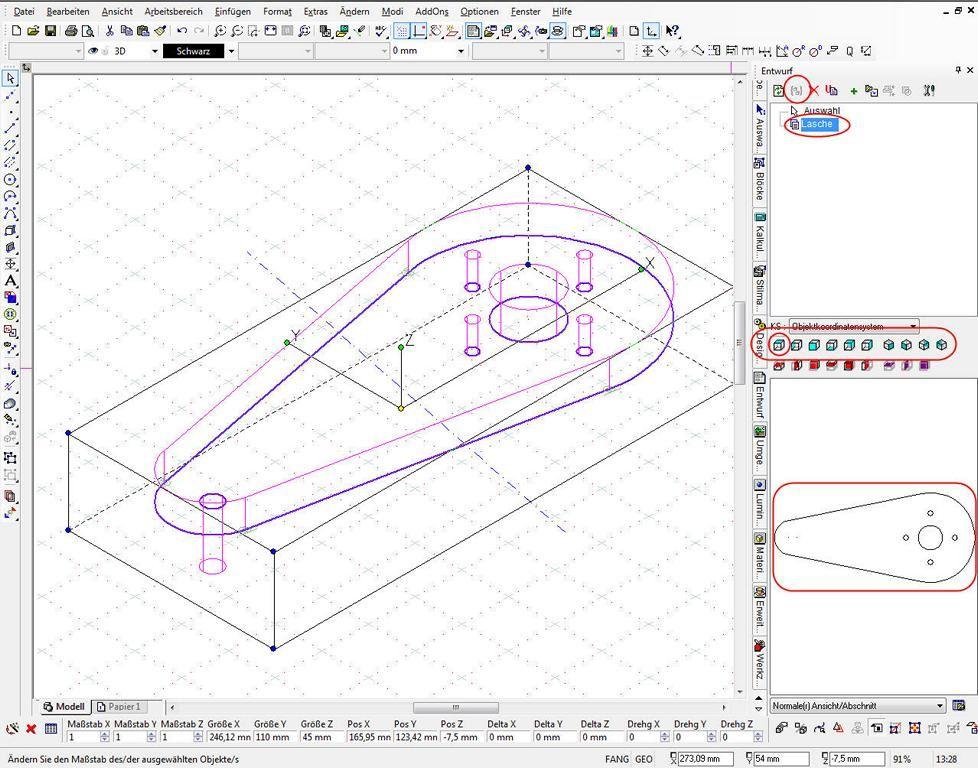
Task: Click the Blöcke side panel tab
Action: [759, 178]
